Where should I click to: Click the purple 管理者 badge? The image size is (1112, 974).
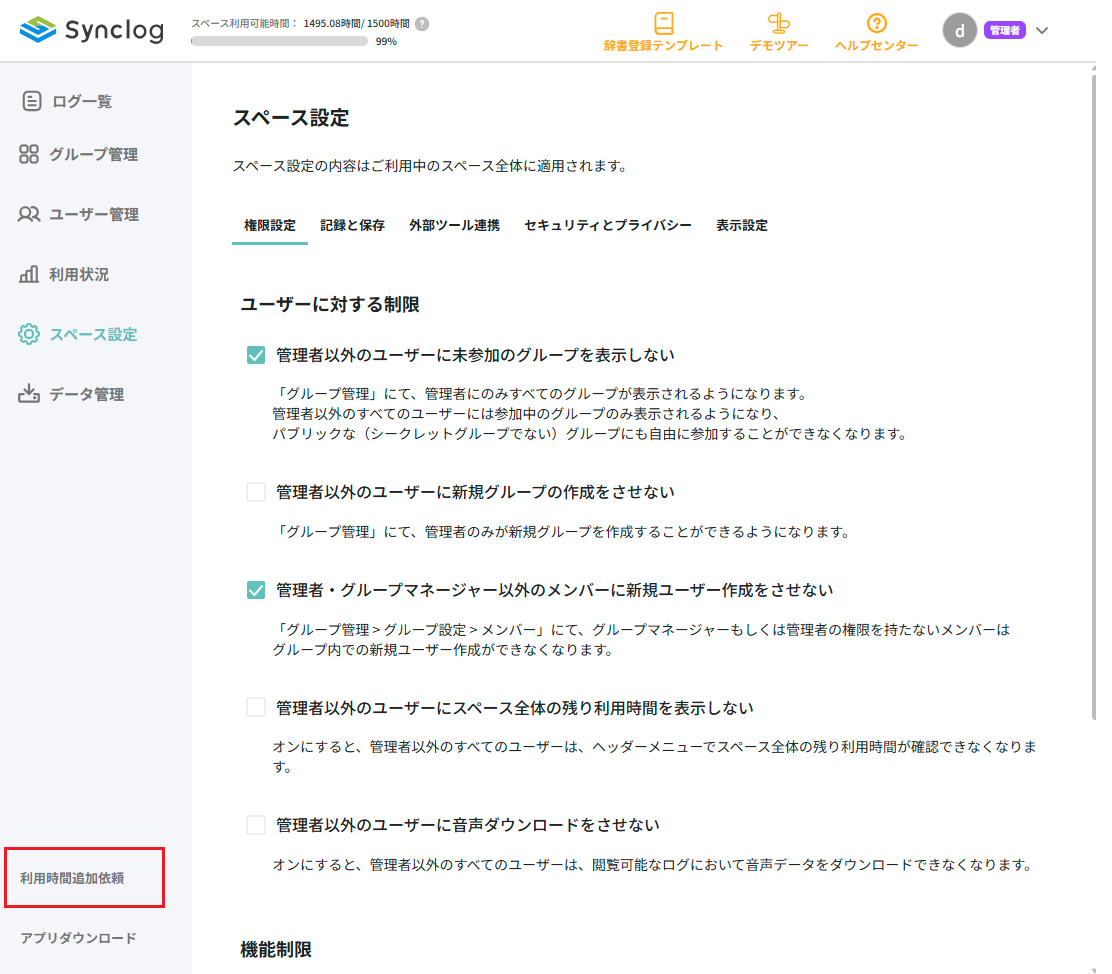(1004, 31)
